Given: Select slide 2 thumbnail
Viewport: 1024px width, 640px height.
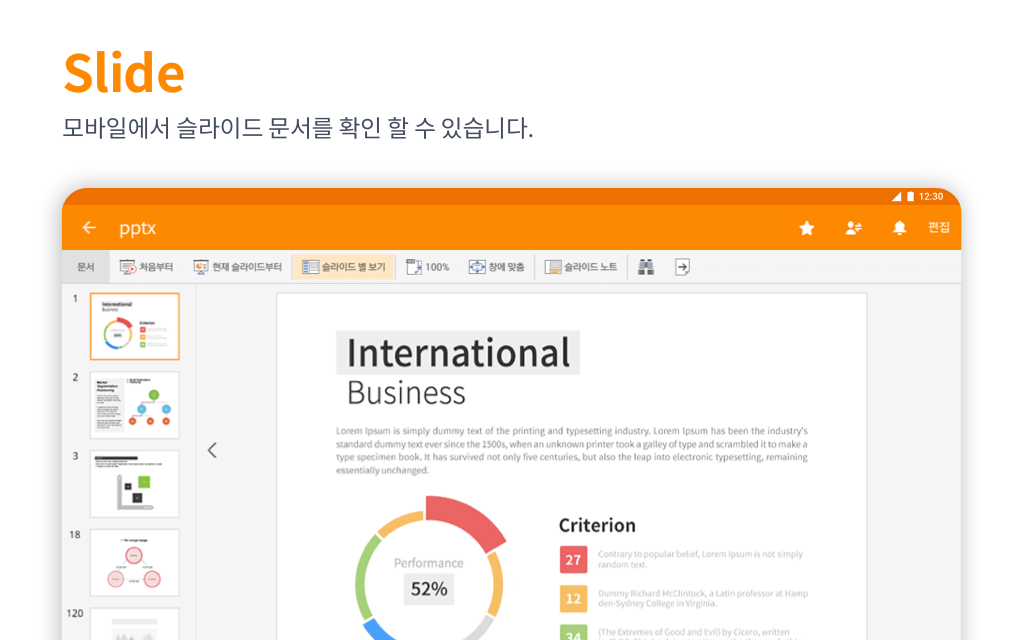Looking at the screenshot, I should click(x=135, y=405).
